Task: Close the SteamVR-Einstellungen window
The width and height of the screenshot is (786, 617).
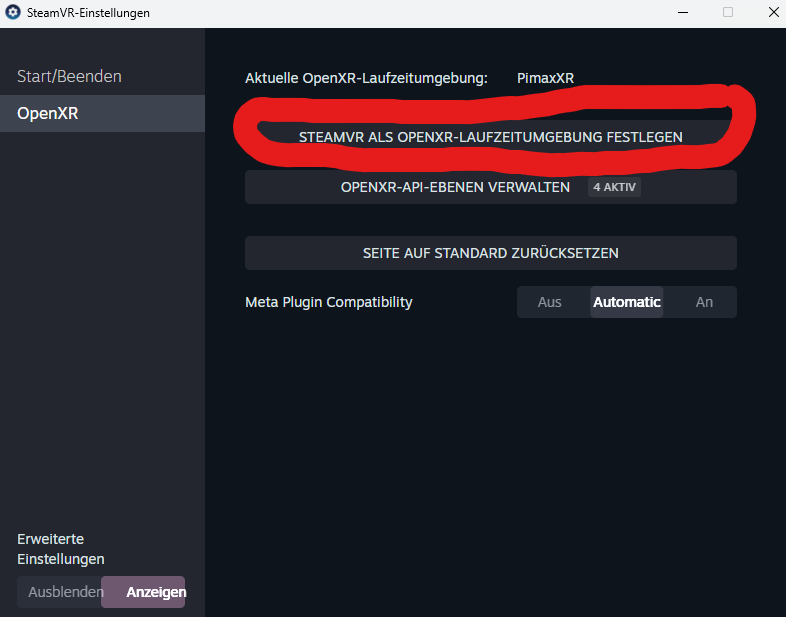Action: tap(773, 13)
